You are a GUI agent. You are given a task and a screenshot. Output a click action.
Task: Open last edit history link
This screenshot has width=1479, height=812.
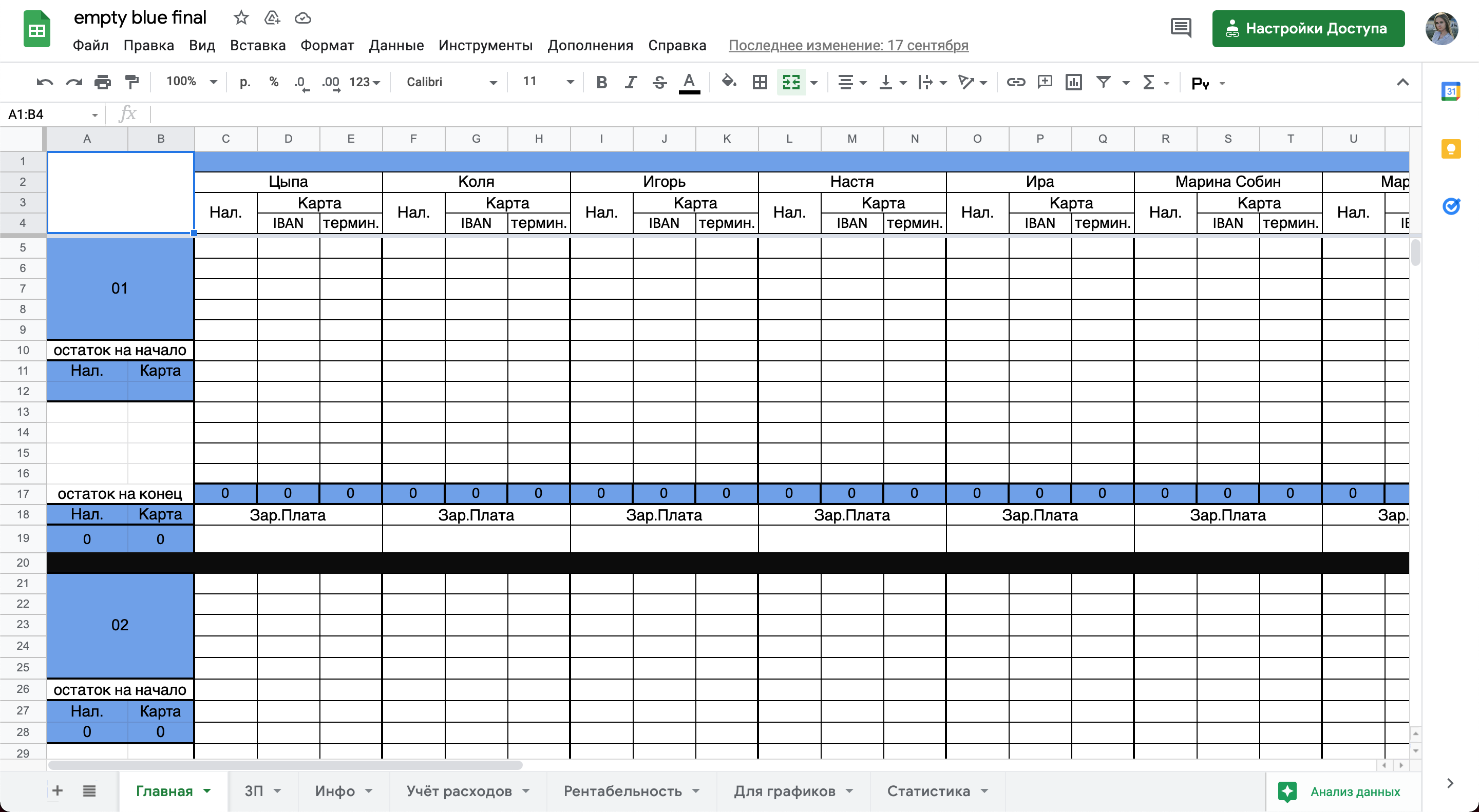coord(848,45)
